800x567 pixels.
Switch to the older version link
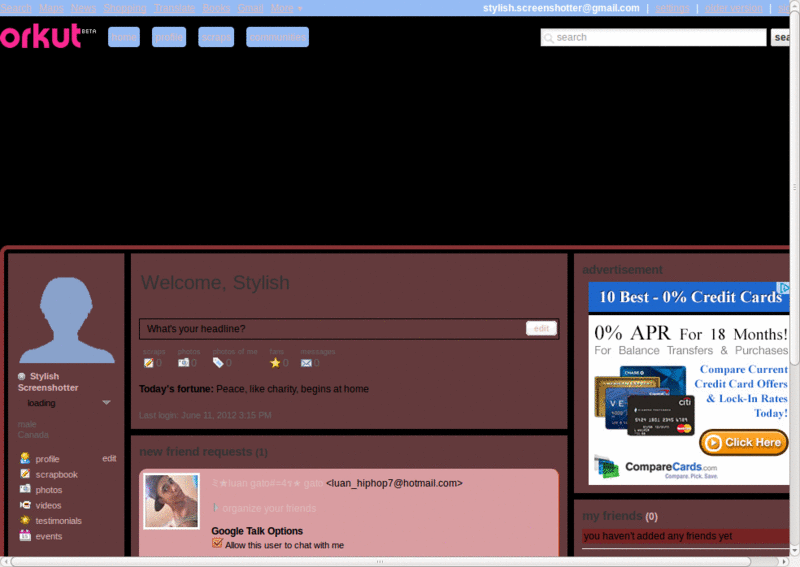(734, 8)
